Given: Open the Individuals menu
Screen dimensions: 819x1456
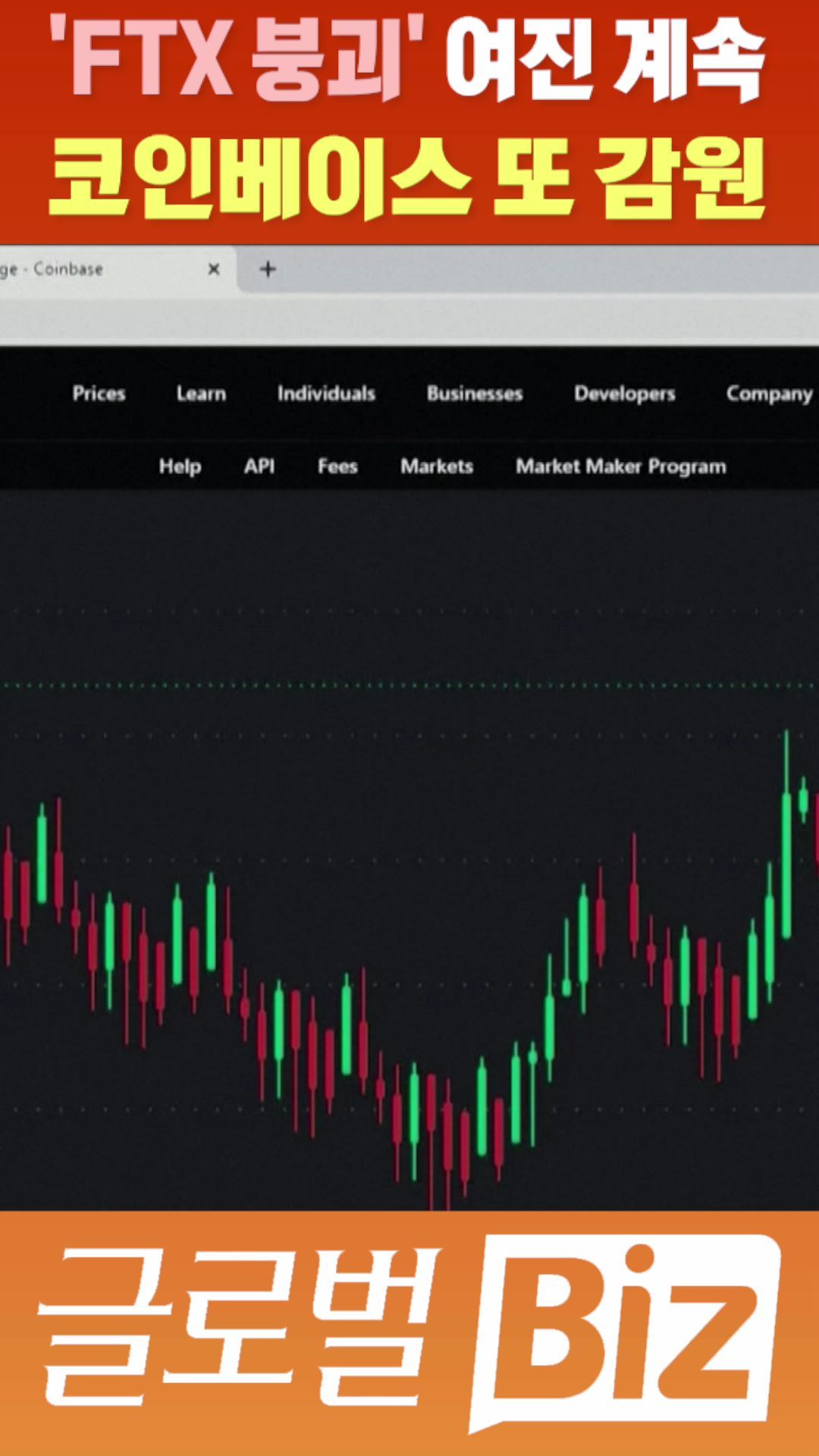Looking at the screenshot, I should coord(326,394).
